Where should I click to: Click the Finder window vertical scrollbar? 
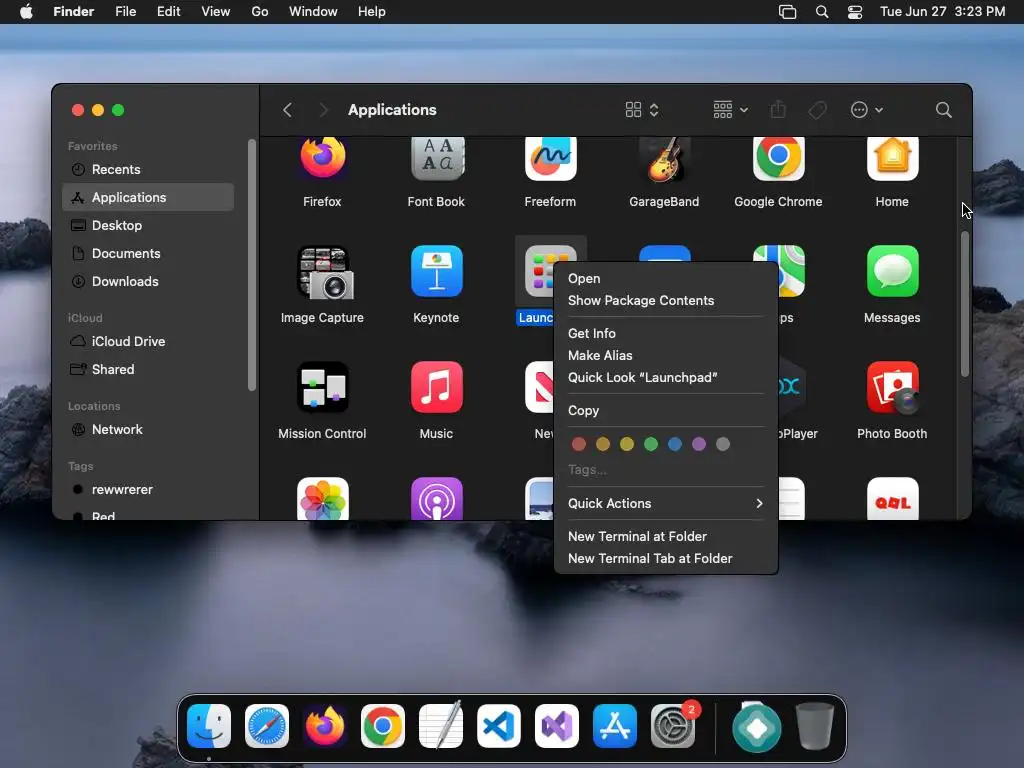point(965,304)
